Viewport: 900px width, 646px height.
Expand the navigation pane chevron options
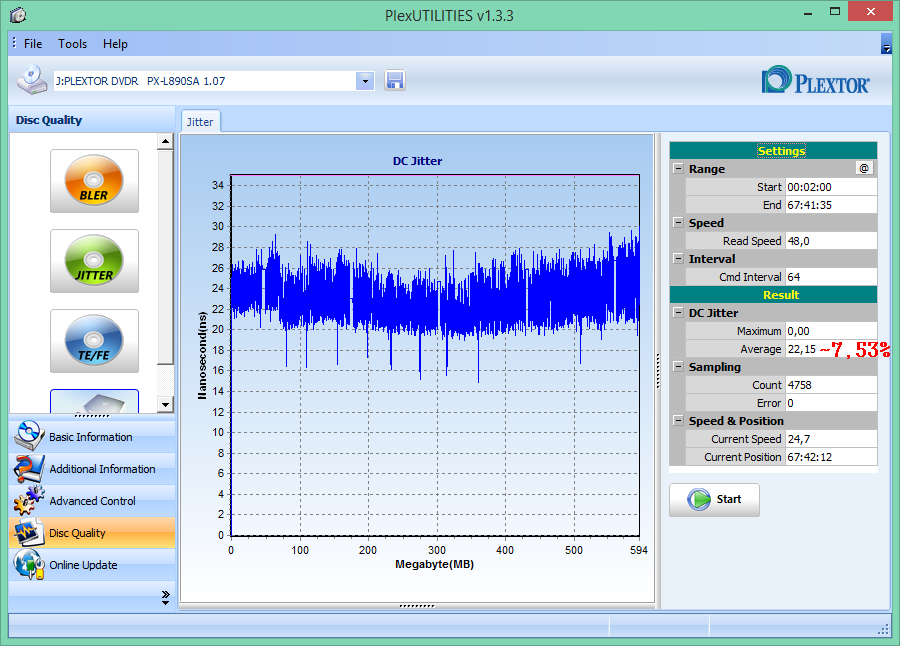pos(165,597)
